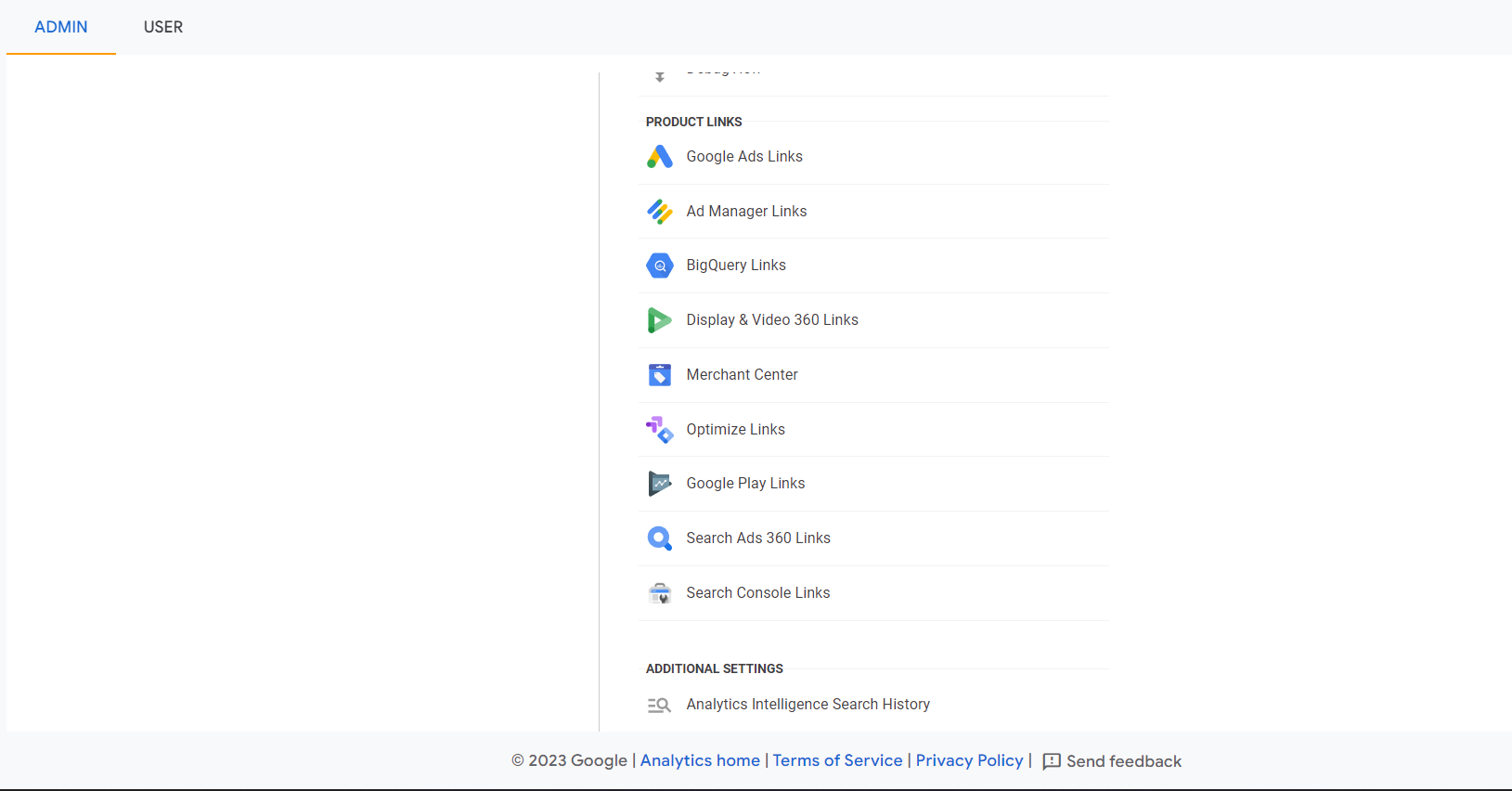Image resolution: width=1512 pixels, height=791 pixels.
Task: Click the Analytics Intelligence Search History icon
Action: click(x=659, y=706)
